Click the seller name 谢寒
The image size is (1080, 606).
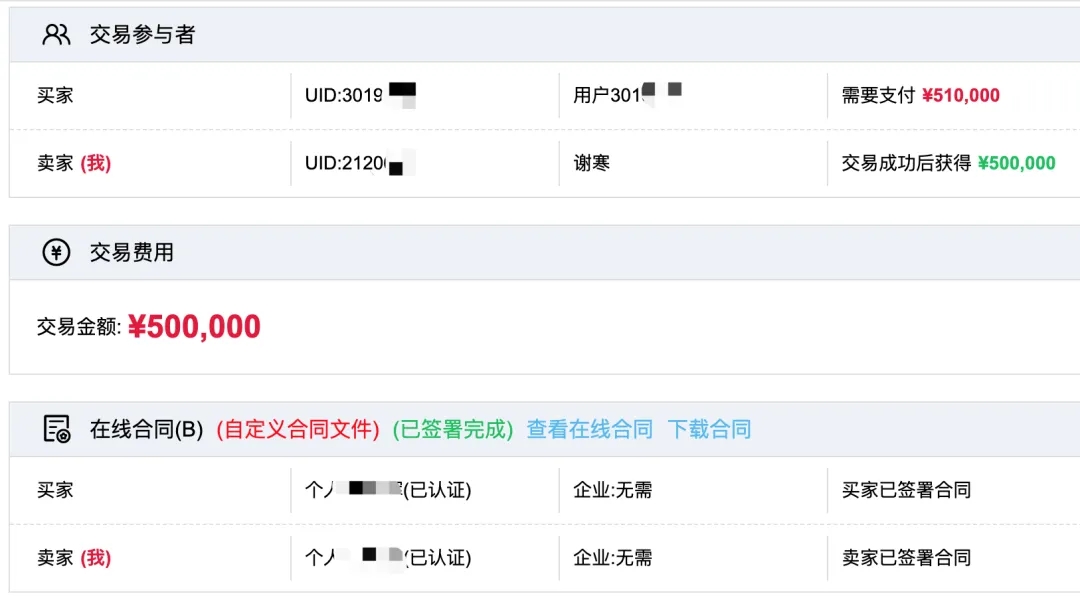(x=592, y=163)
